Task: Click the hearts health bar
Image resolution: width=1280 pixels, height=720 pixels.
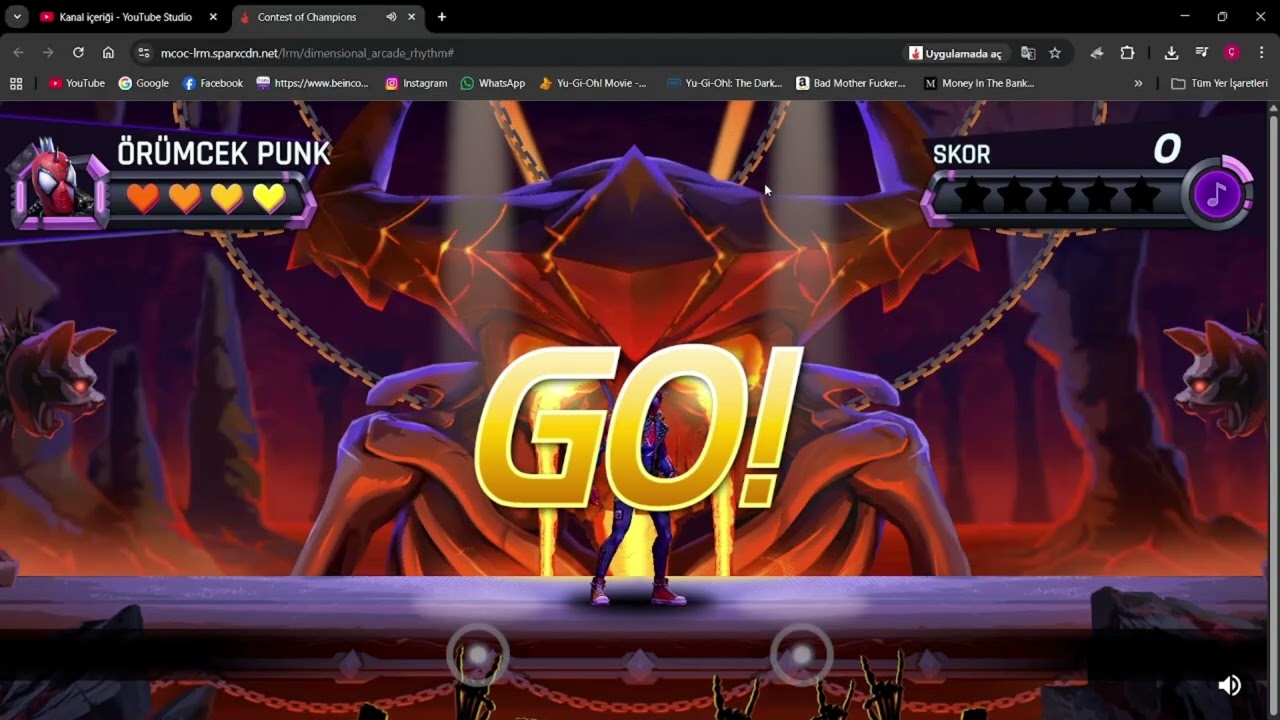Action: click(x=206, y=198)
